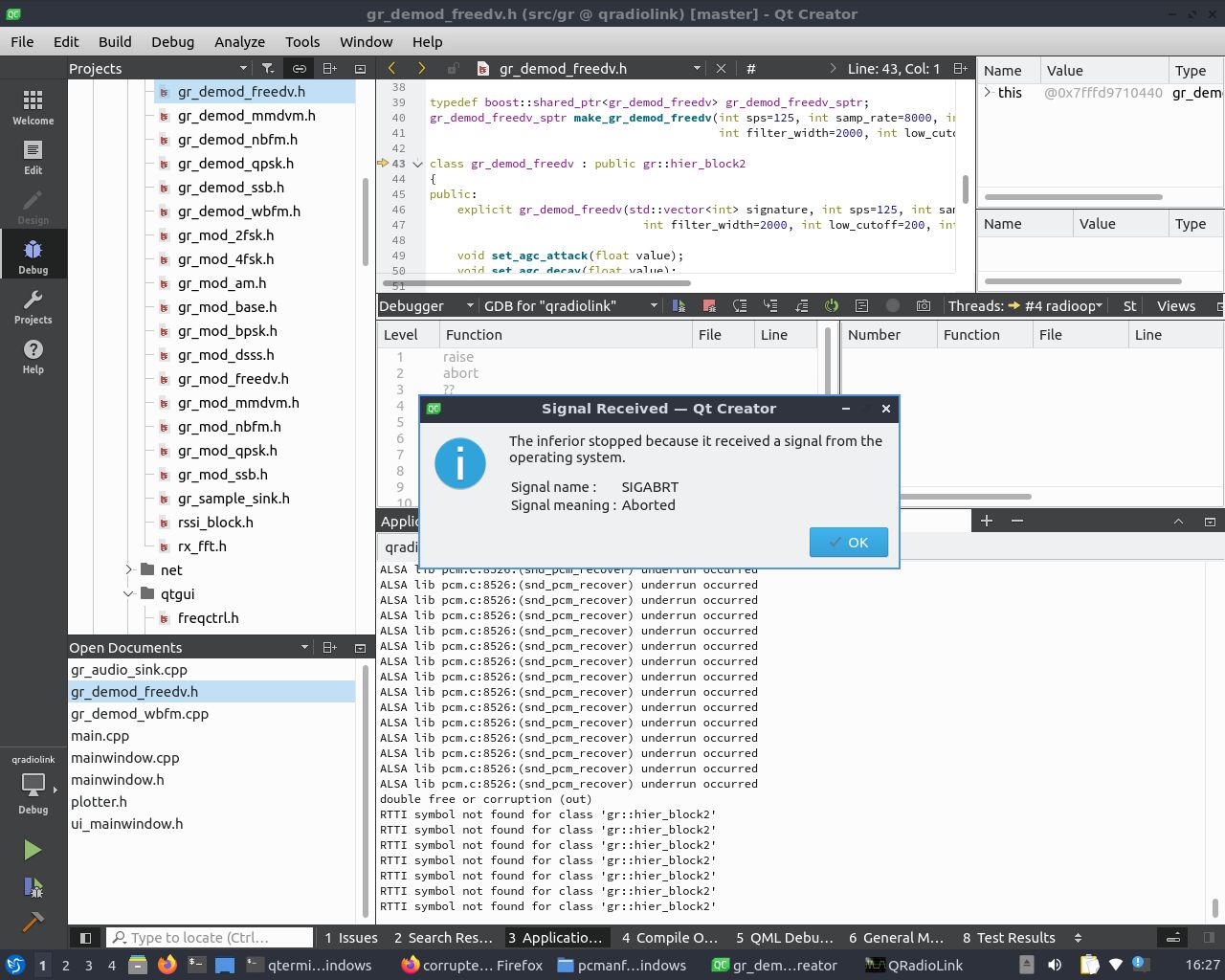Open the Threads dropdown showing #4 radioop
This screenshot has width=1225, height=980.
point(1064,305)
